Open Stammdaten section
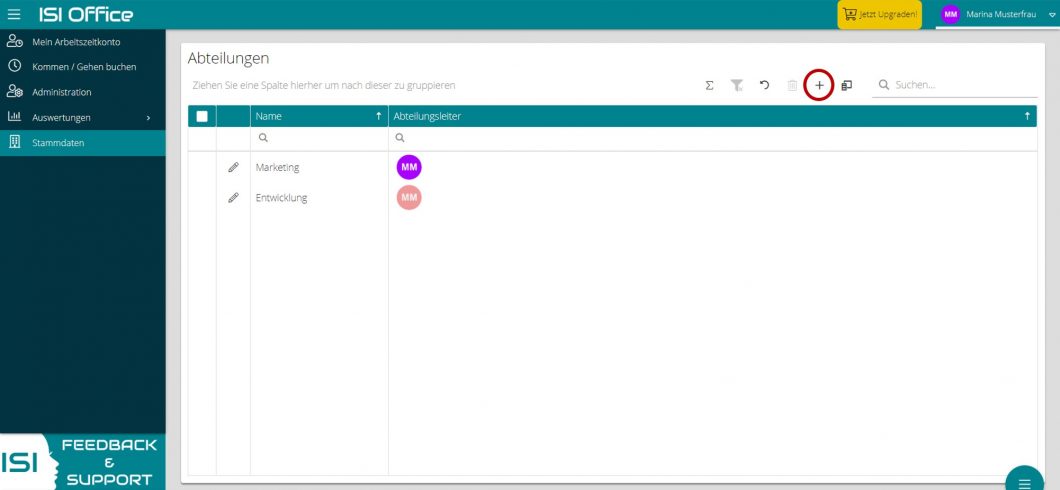The image size is (1060, 490). pos(82,143)
